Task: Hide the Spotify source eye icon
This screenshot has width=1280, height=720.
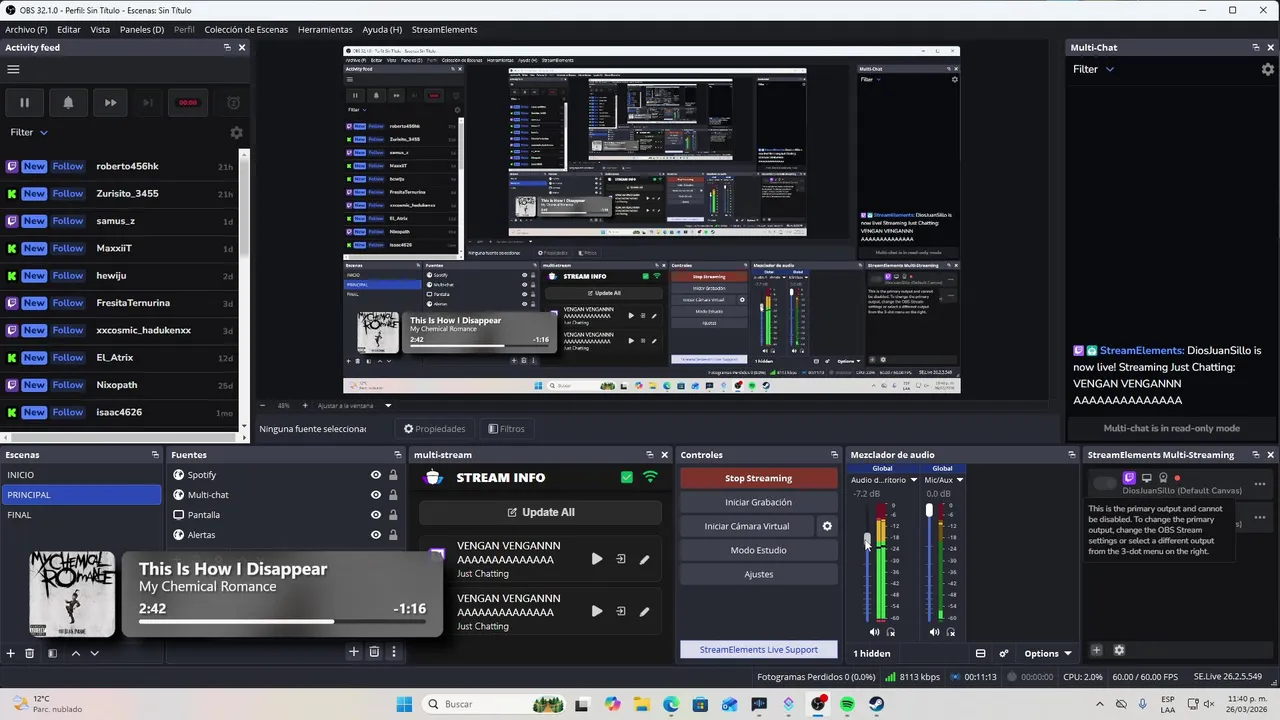Action: click(x=376, y=475)
